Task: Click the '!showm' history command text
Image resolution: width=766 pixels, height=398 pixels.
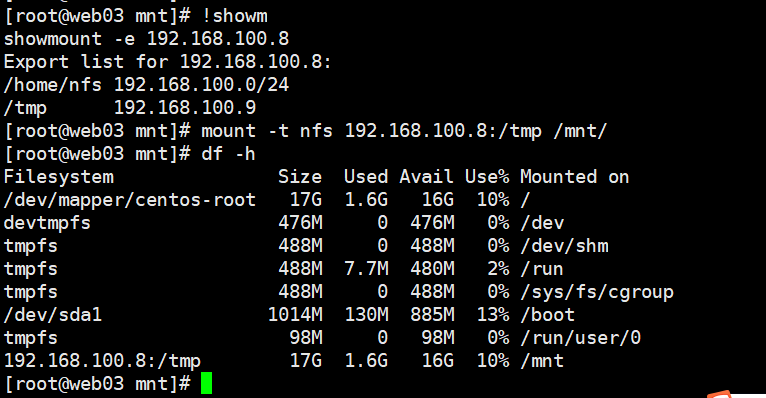Action: (234, 16)
